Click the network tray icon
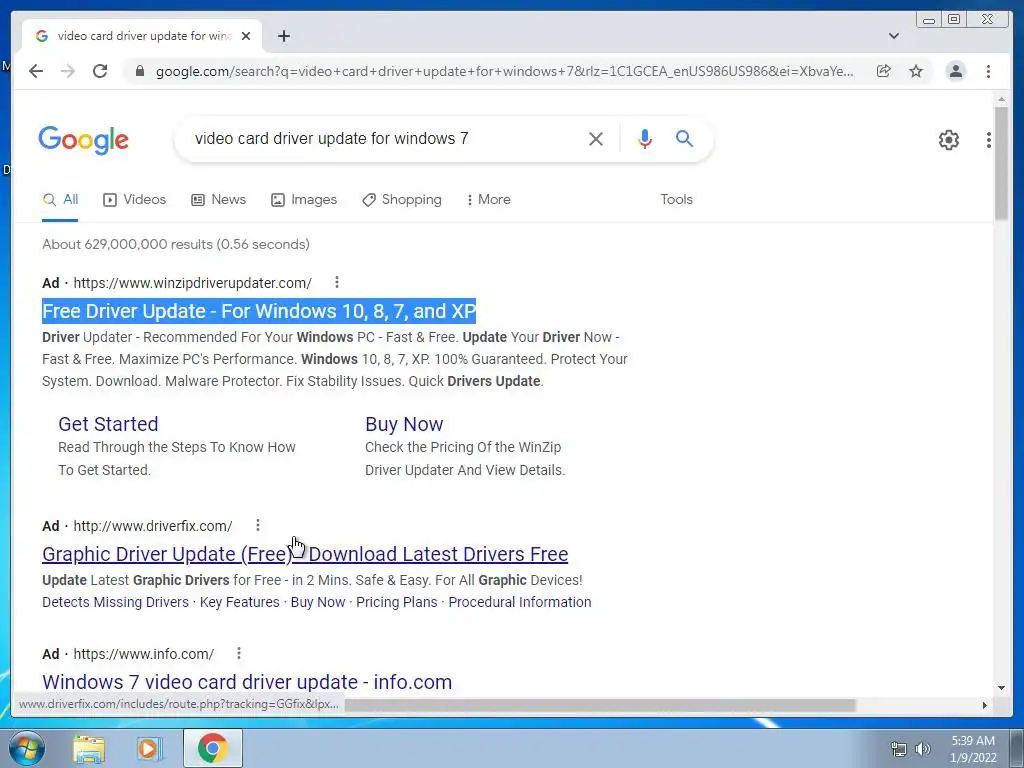 (x=899, y=749)
